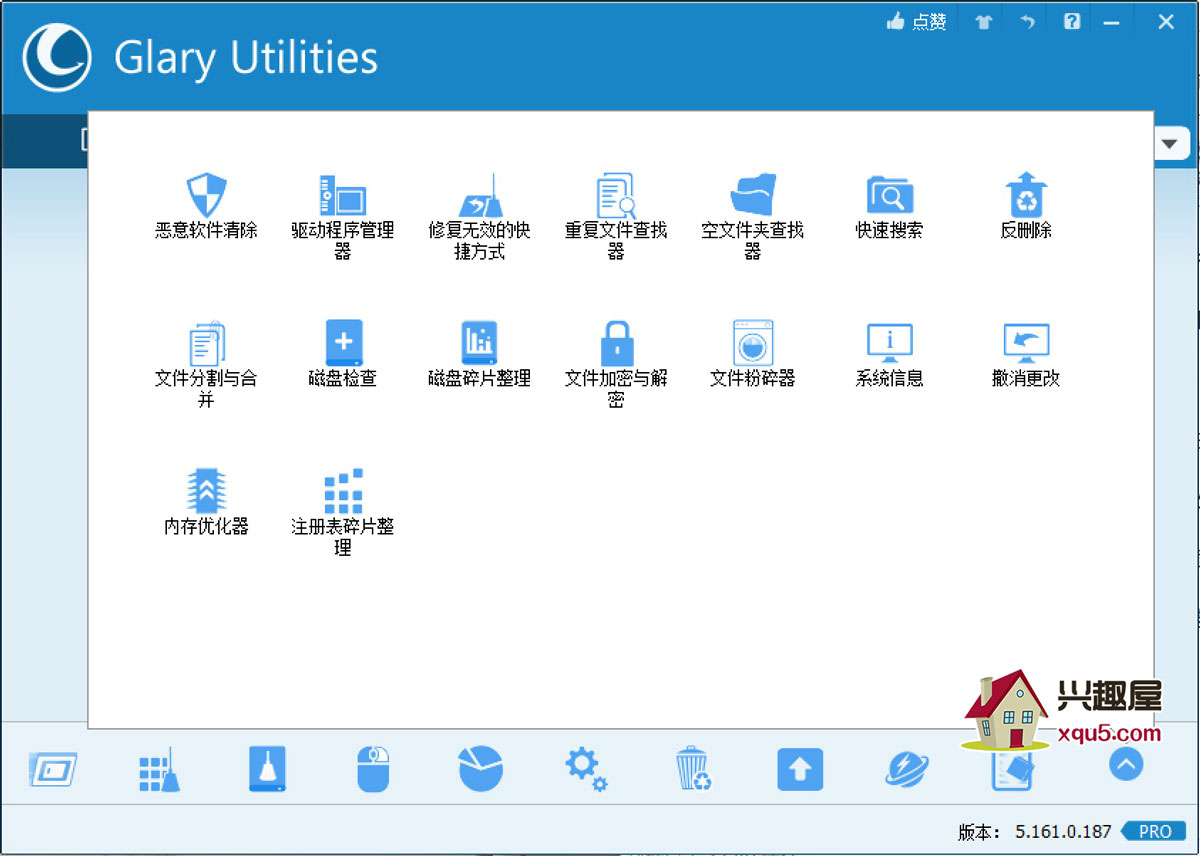This screenshot has width=1200, height=856.
Task: Launch 驱动程序管理器 driver manager
Action: tap(343, 217)
